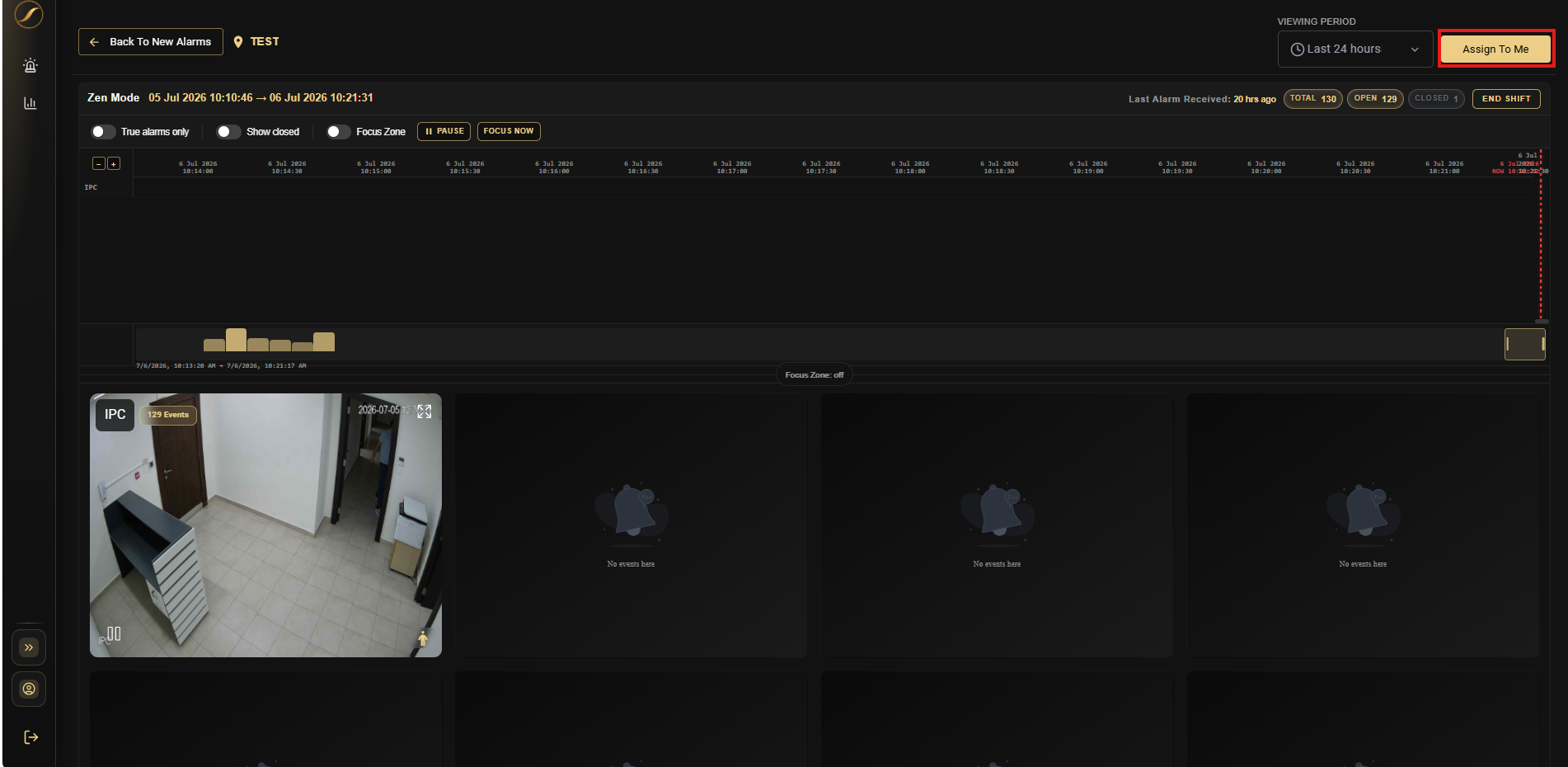The image size is (1568, 767).
Task: Click the clock icon in viewing period selector
Action: [1298, 49]
